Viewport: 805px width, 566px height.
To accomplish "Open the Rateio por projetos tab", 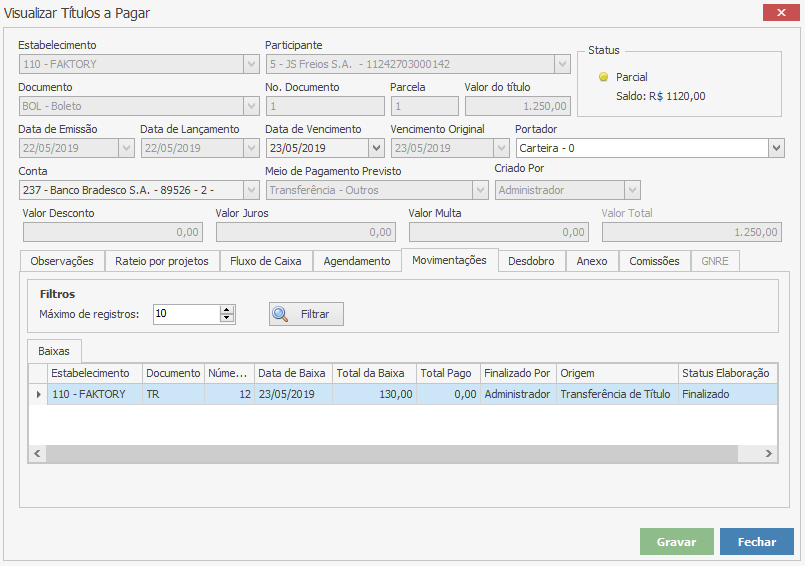I will point(162,261).
